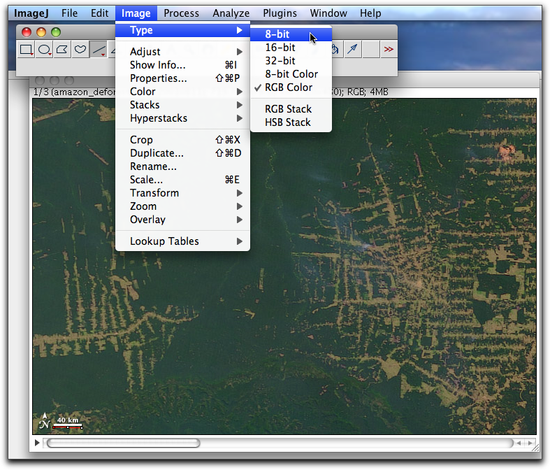Select the Flood Fill bucket tool
Viewport: 550px width, 470px height.
(336, 49)
